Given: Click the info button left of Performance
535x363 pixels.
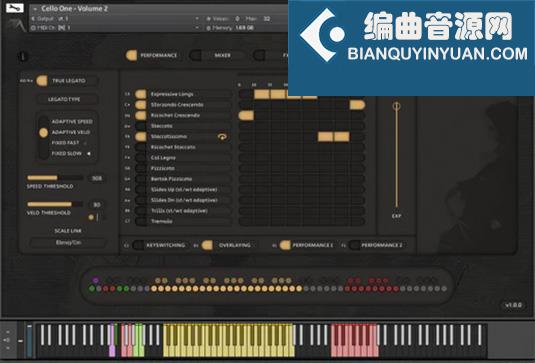Looking at the screenshot, I should tap(23, 56).
